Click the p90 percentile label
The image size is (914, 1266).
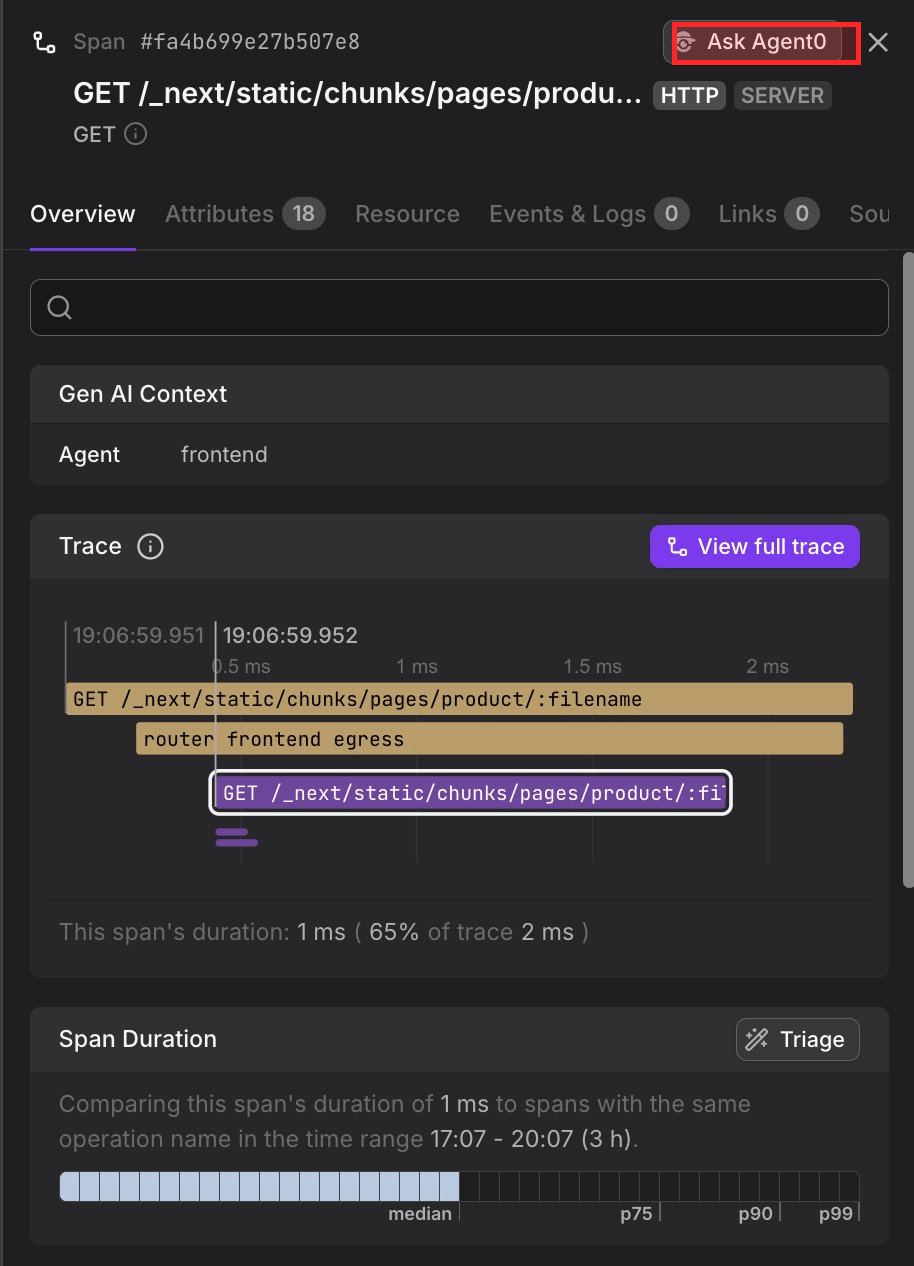pos(756,1214)
